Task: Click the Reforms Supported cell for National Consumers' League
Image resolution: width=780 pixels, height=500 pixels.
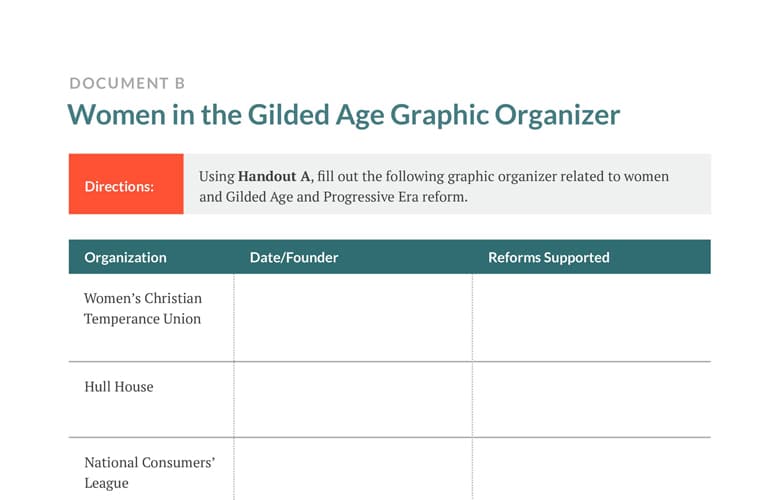Action: (x=591, y=470)
